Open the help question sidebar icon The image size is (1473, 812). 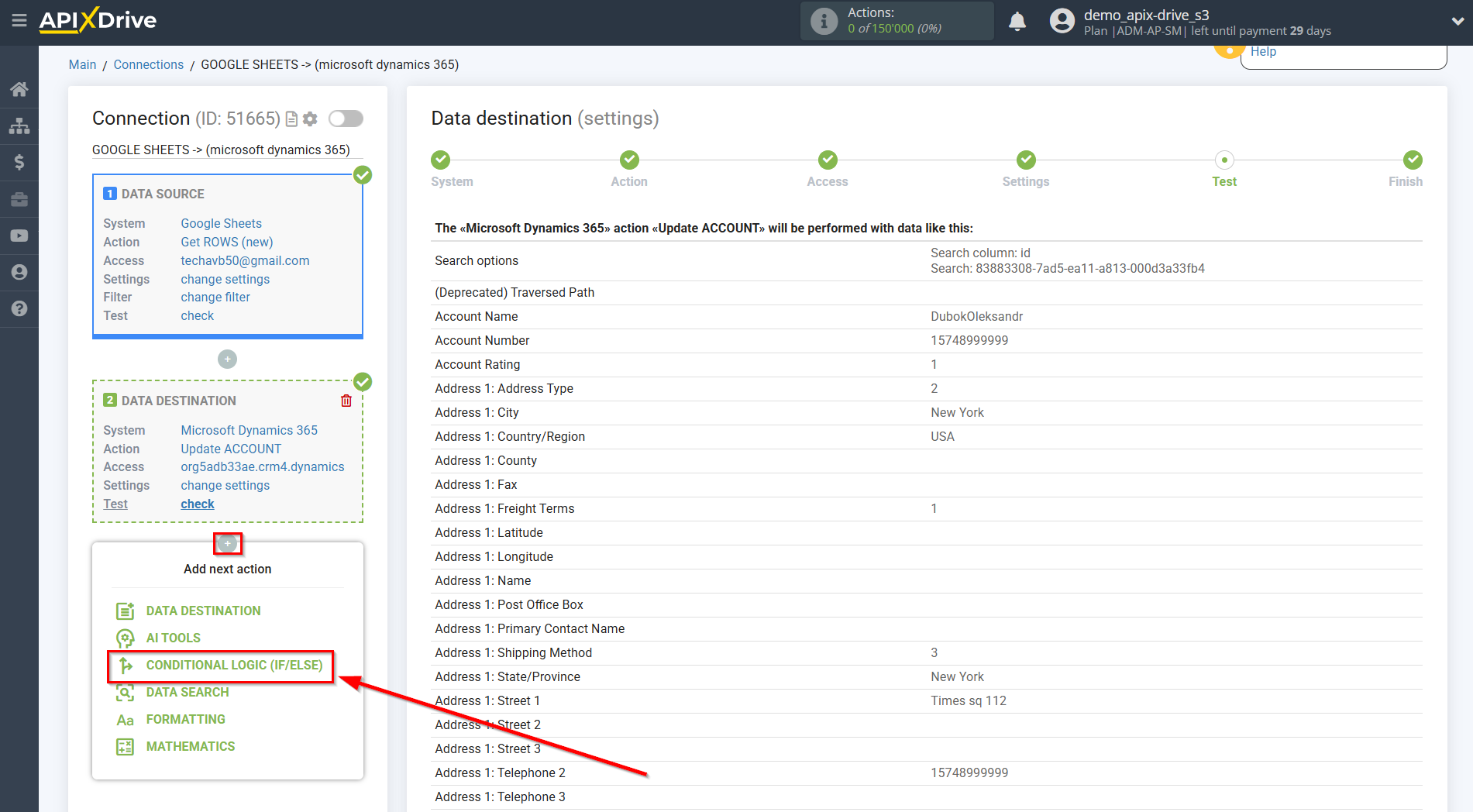(19, 308)
